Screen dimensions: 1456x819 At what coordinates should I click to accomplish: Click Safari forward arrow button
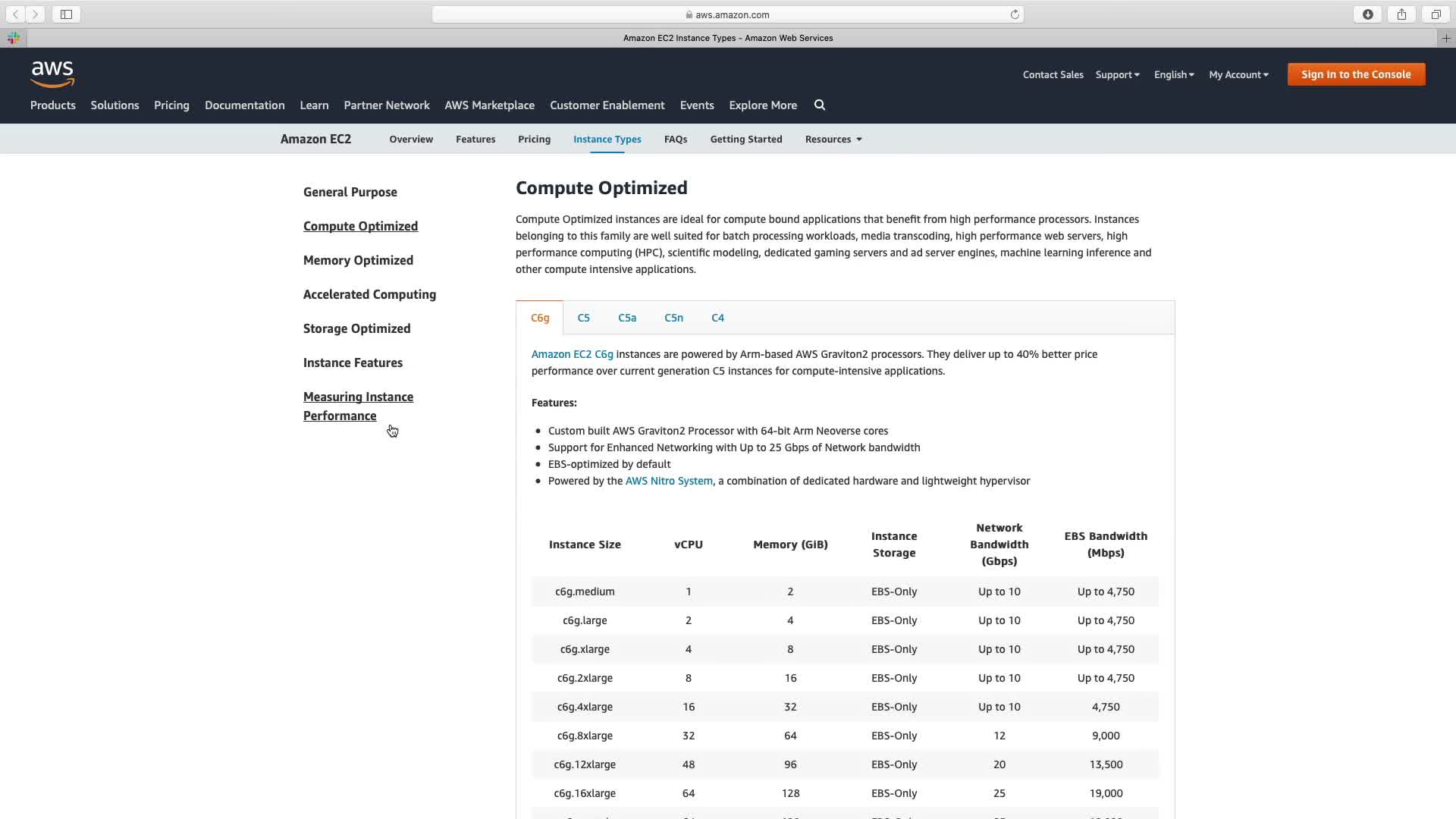(x=35, y=14)
